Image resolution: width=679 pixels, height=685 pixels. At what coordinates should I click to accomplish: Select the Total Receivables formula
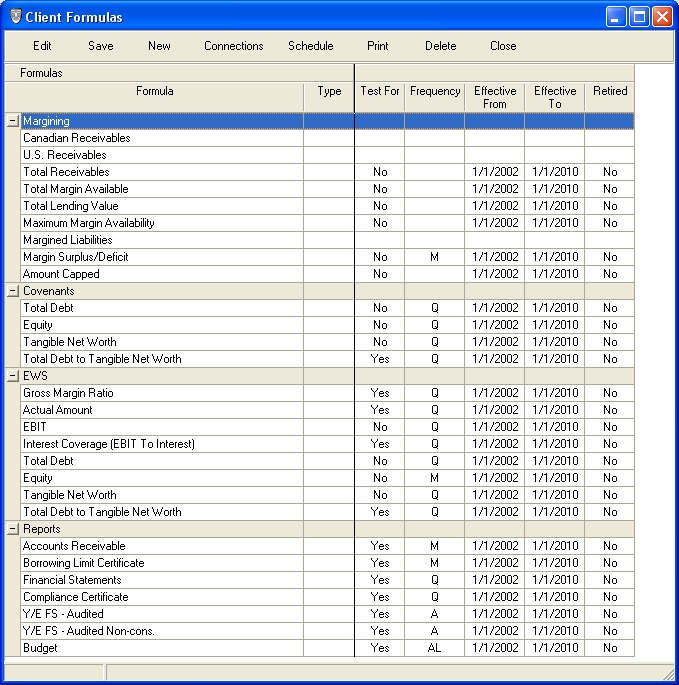[162, 172]
